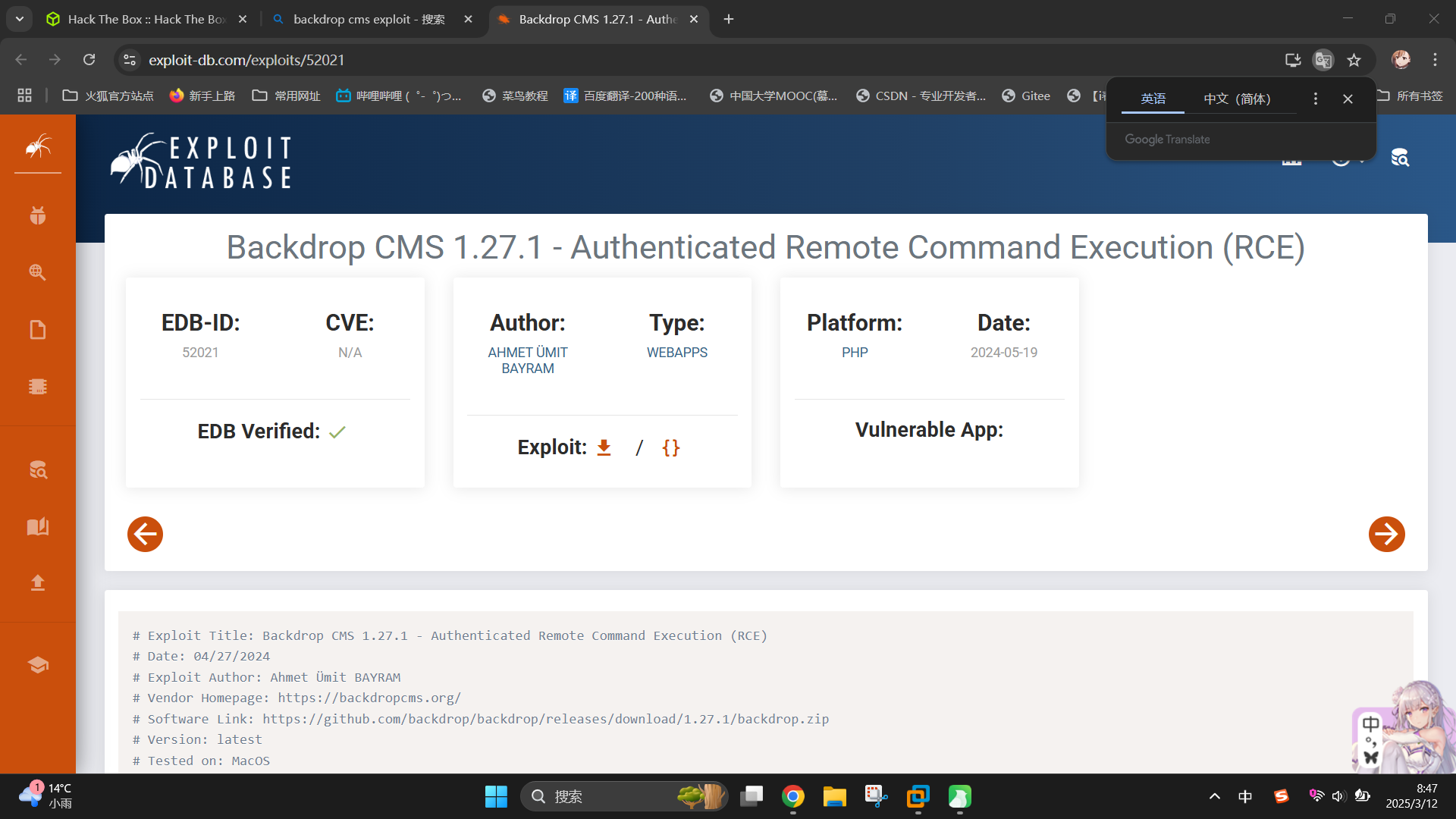Viewport: 1456px width, 819px height.
Task: Open 所有书签 folder
Action: [1410, 96]
